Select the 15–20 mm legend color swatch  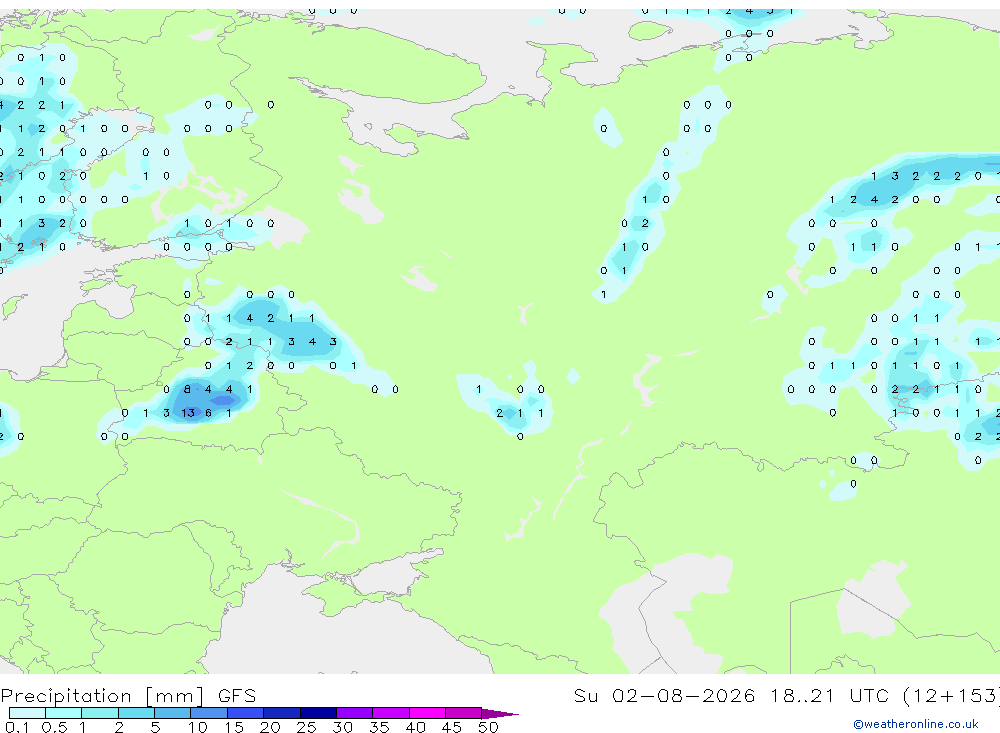click(x=246, y=713)
